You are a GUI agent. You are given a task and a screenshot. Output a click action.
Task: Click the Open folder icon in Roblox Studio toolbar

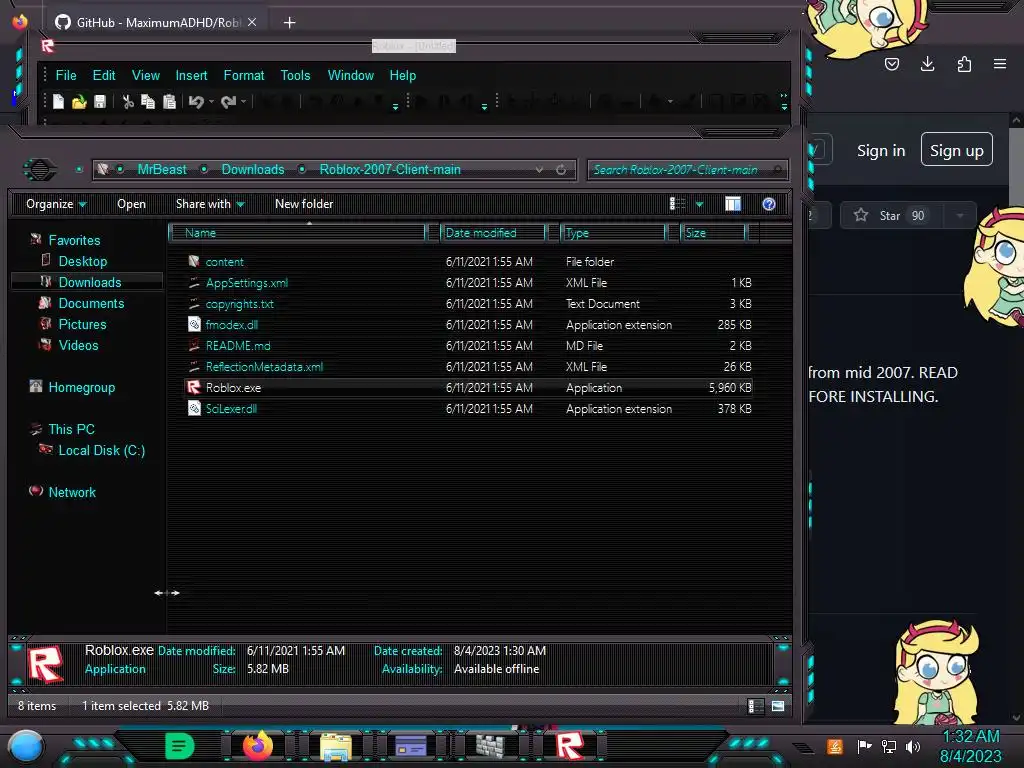click(79, 102)
